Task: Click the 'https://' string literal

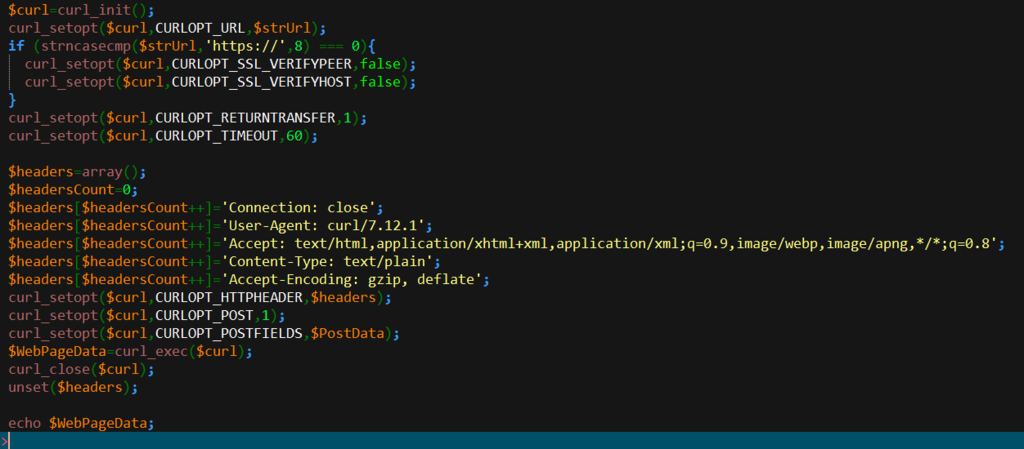Action: coord(246,46)
